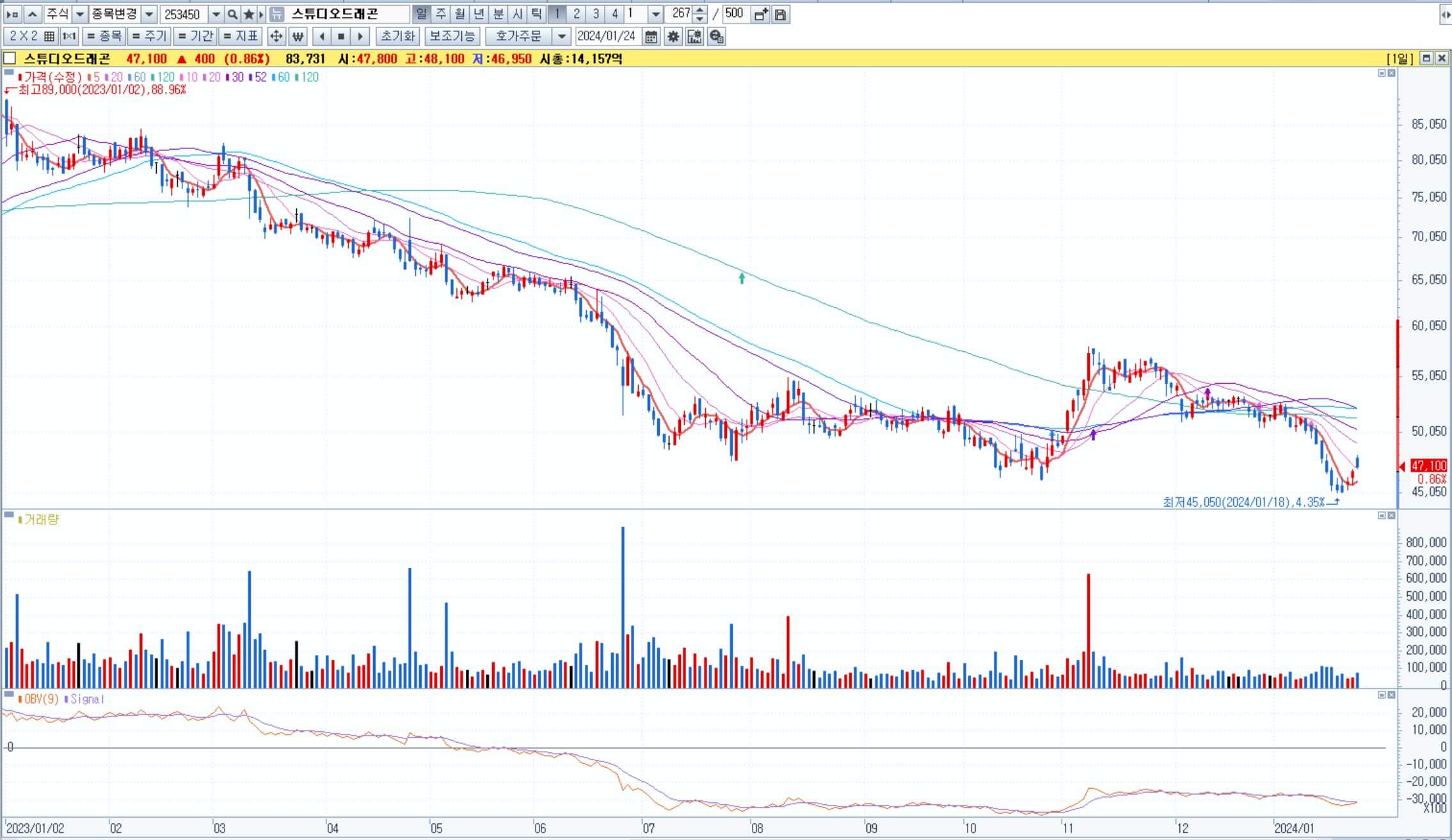Viewport: 1452px width, 840px height.
Task: Click the crosshair move icon
Action: click(276, 36)
